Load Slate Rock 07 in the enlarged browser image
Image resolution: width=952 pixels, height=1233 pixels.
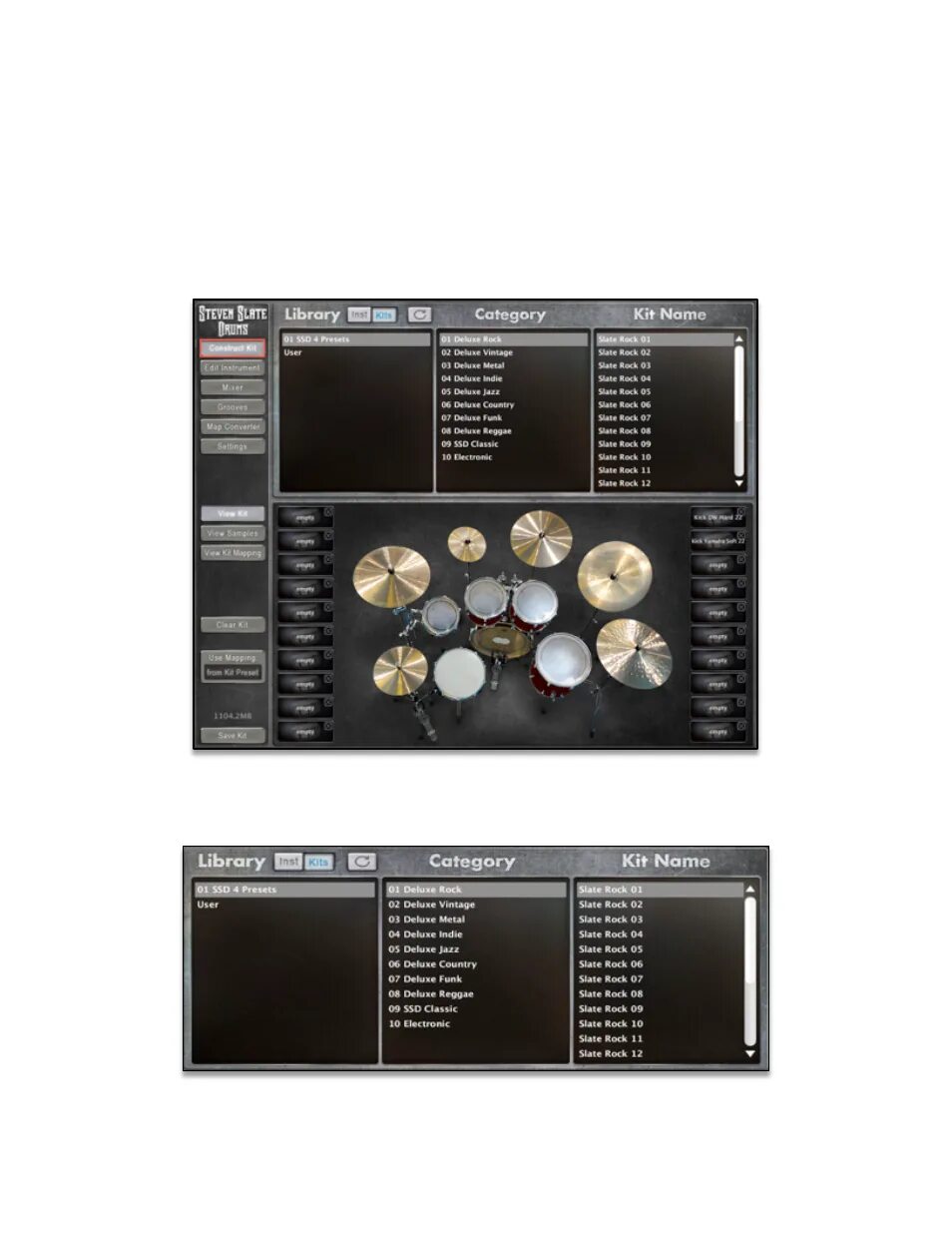pyautogui.click(x=660, y=979)
